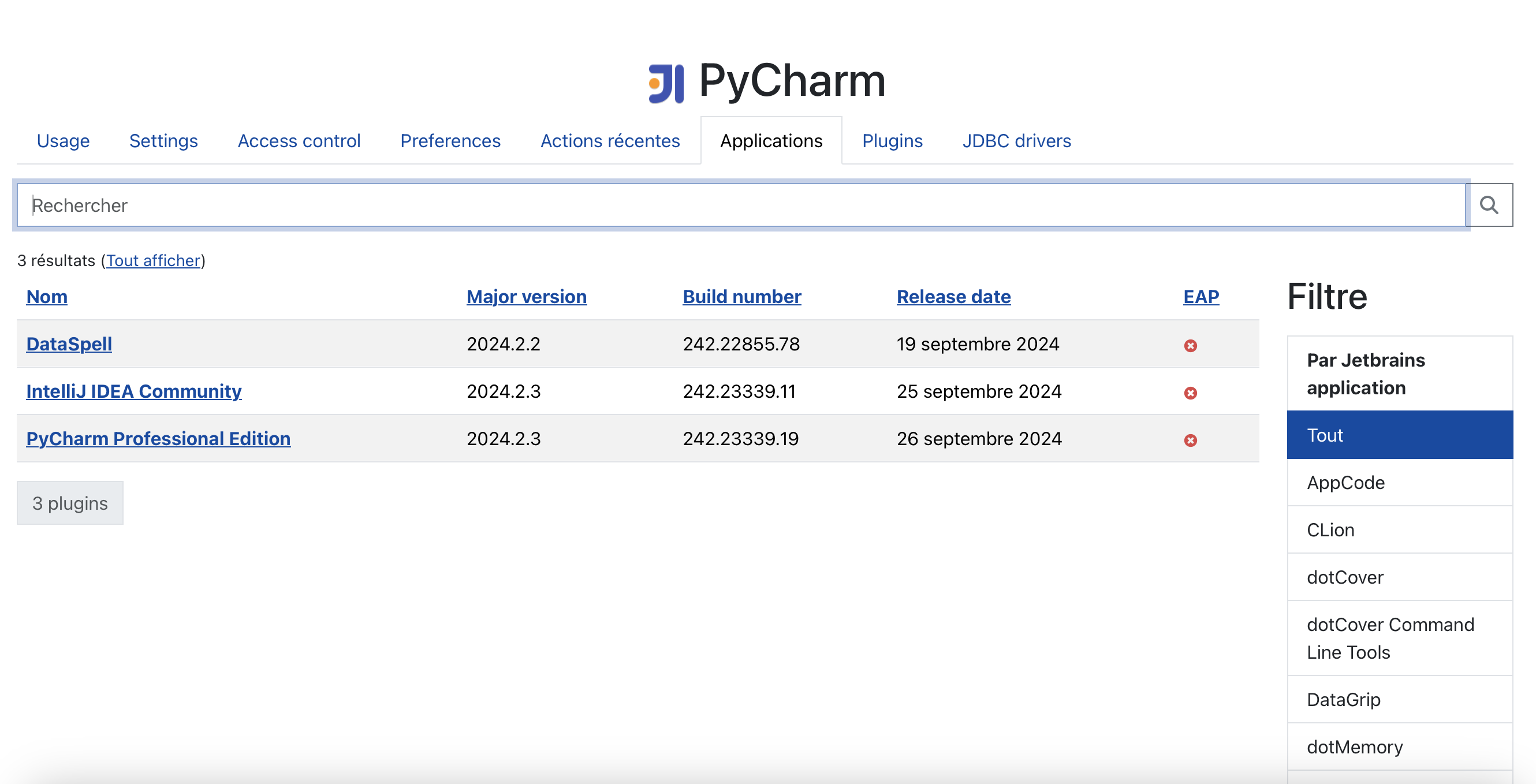Click the Filtre heading
Screen dimensions: 1536x784
click(x=1327, y=297)
